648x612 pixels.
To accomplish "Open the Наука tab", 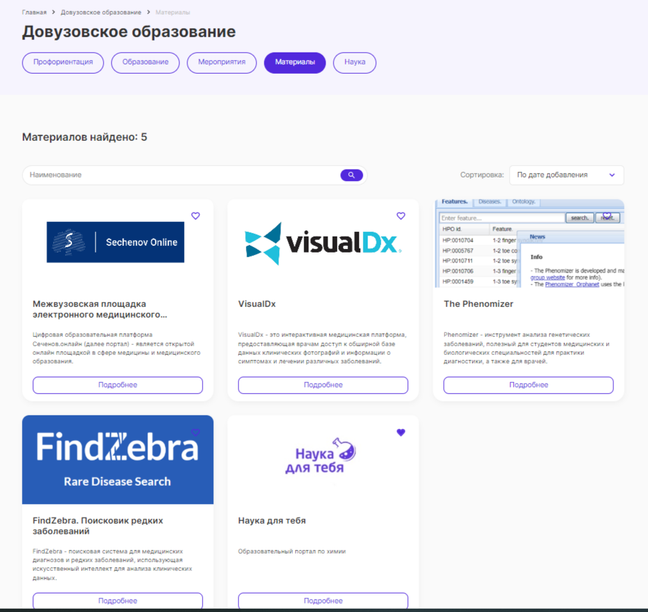I will click(355, 62).
